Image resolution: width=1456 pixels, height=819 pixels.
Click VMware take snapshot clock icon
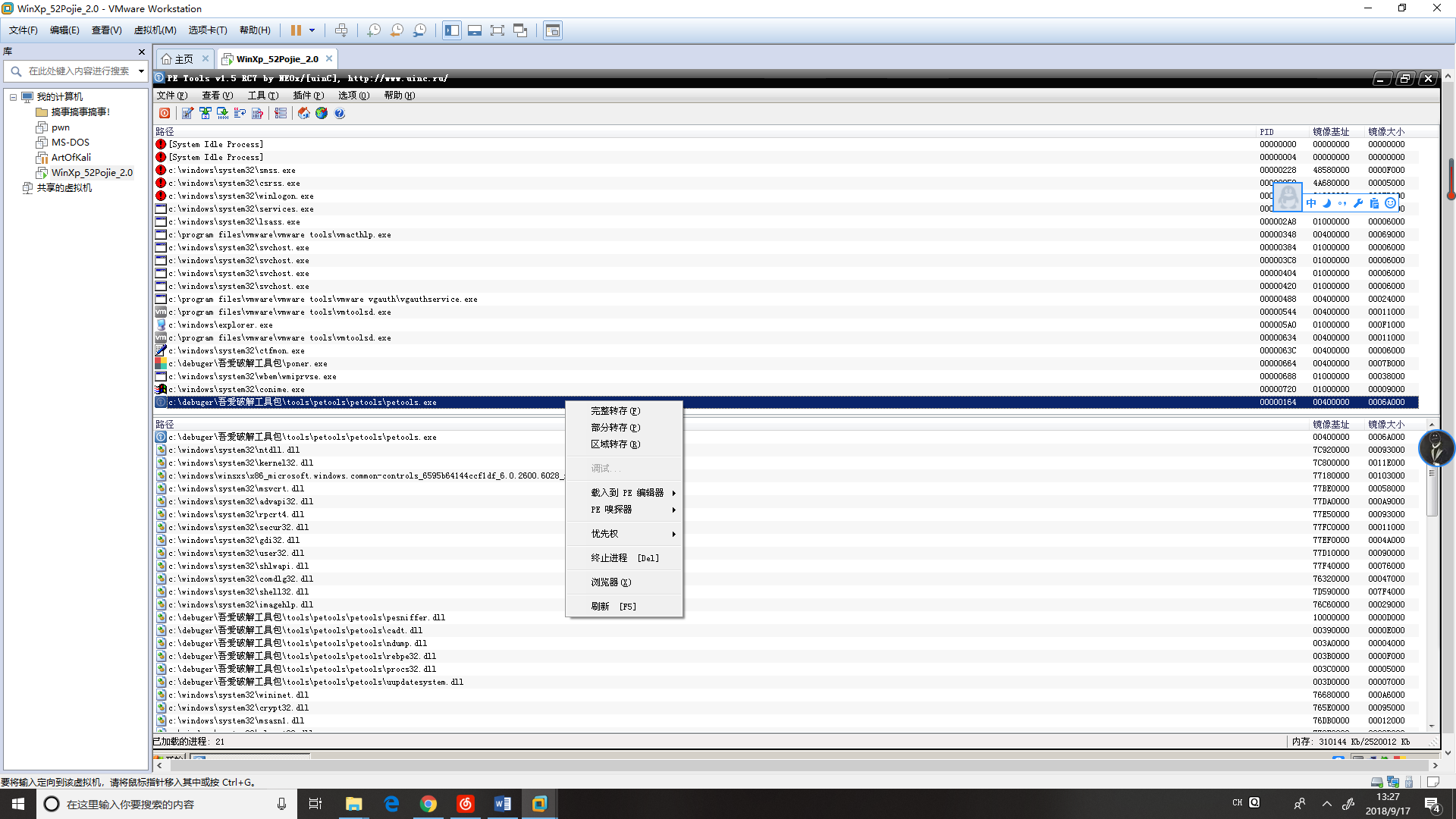(374, 30)
